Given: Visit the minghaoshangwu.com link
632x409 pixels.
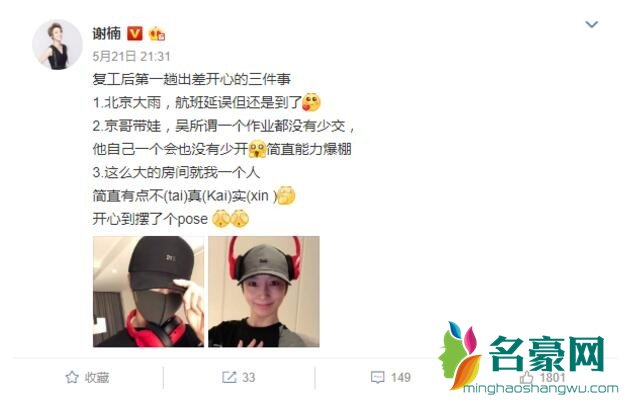Looking at the screenshot, I should (541, 389).
